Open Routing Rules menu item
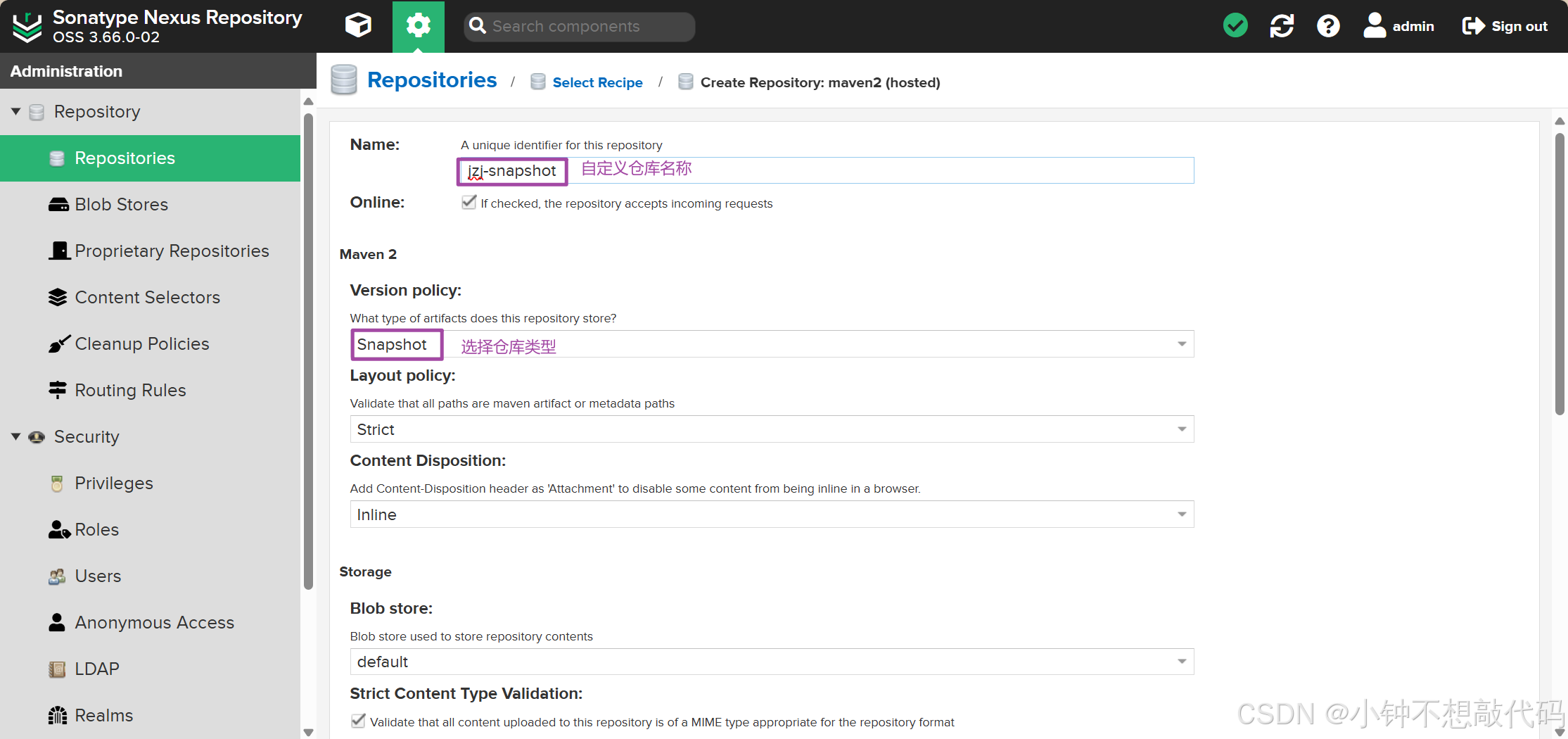 tap(150, 391)
